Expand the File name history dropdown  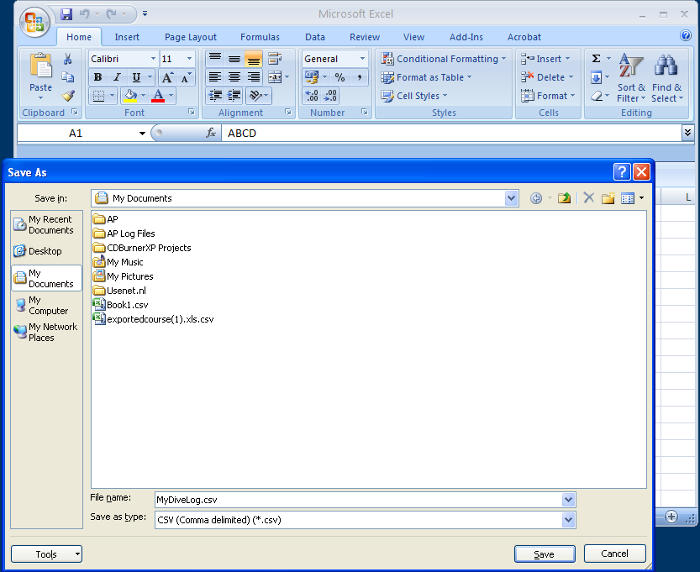click(569, 499)
